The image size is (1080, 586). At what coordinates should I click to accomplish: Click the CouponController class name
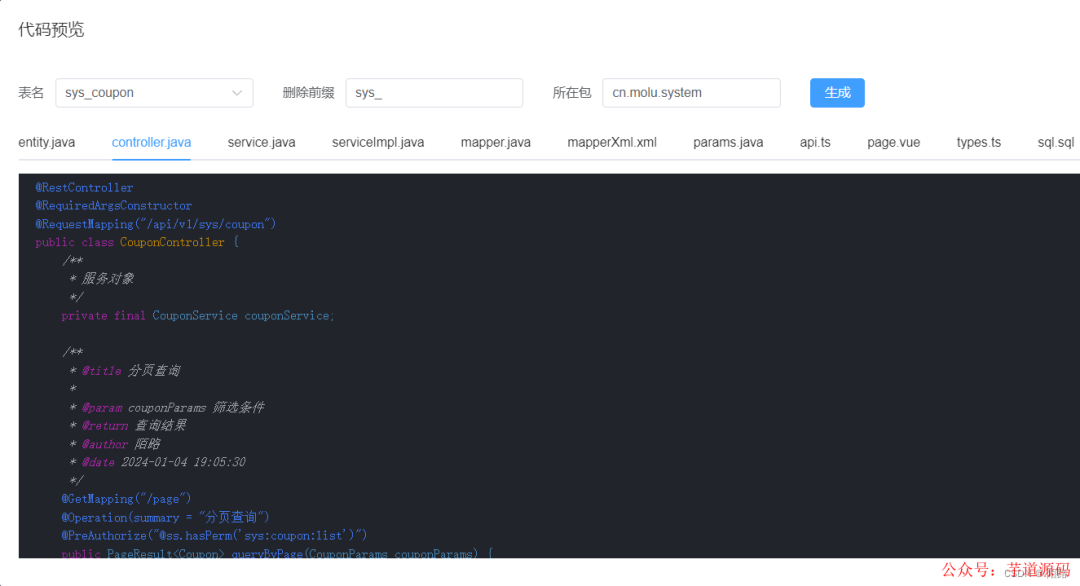click(172, 242)
